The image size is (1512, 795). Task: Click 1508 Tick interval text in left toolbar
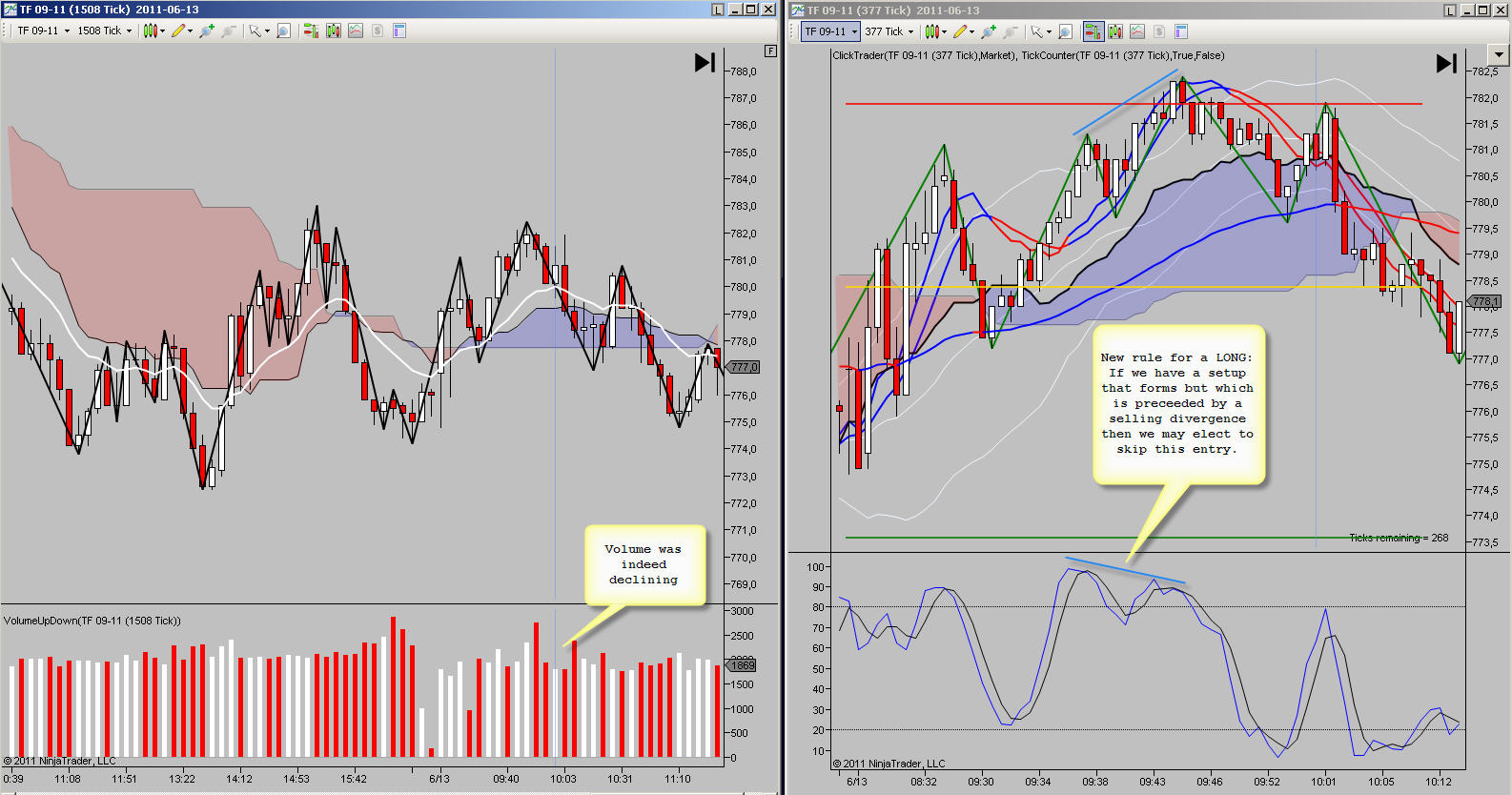pyautogui.click(x=99, y=31)
